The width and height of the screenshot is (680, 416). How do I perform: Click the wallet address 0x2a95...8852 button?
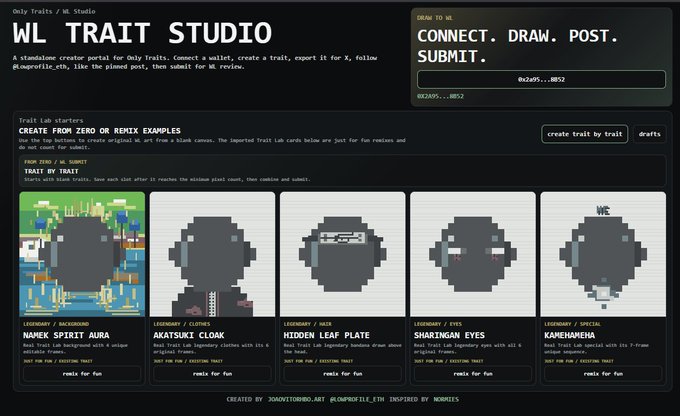[541, 79]
